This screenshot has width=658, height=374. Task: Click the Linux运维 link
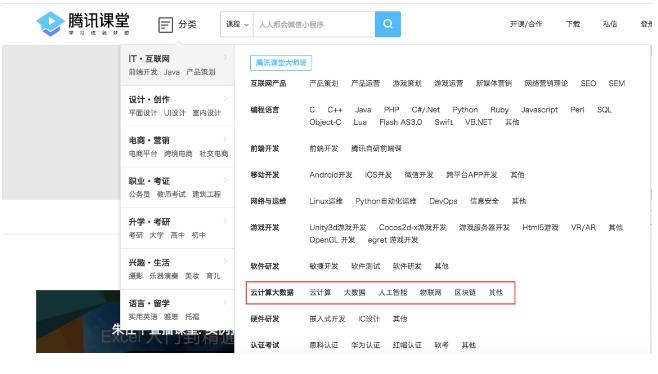tap(326, 201)
